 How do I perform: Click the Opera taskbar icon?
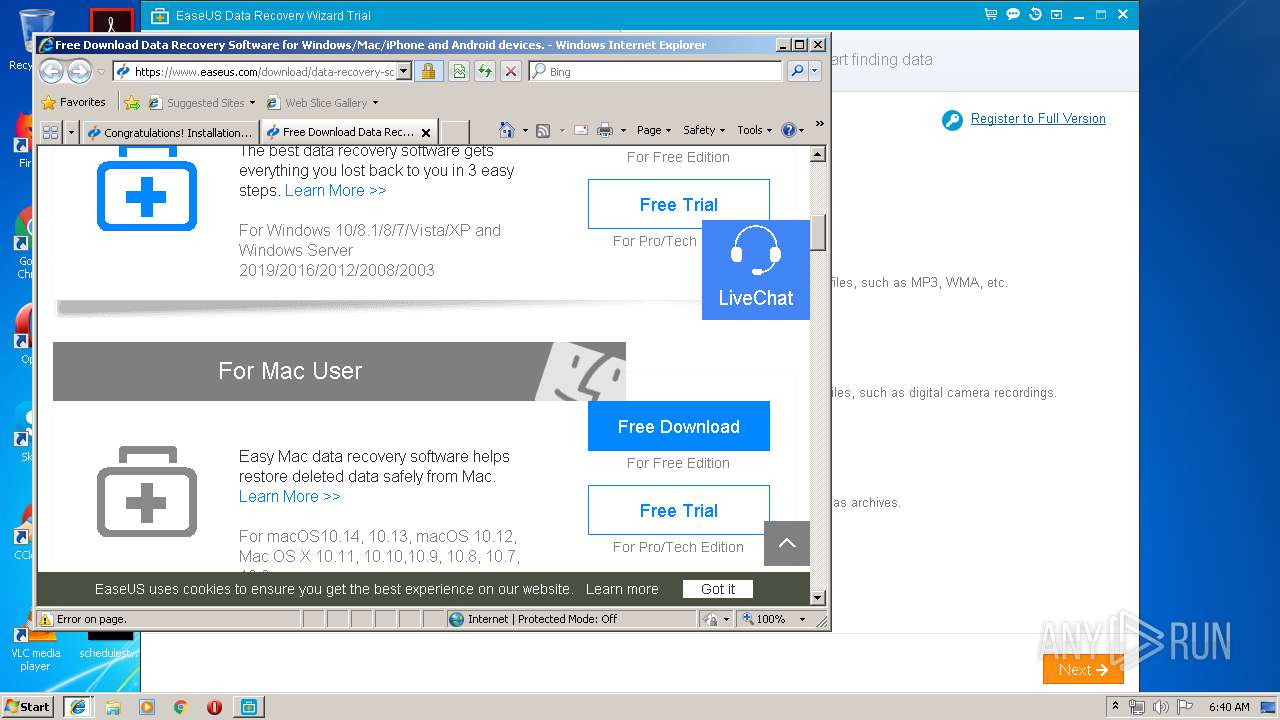coord(214,707)
